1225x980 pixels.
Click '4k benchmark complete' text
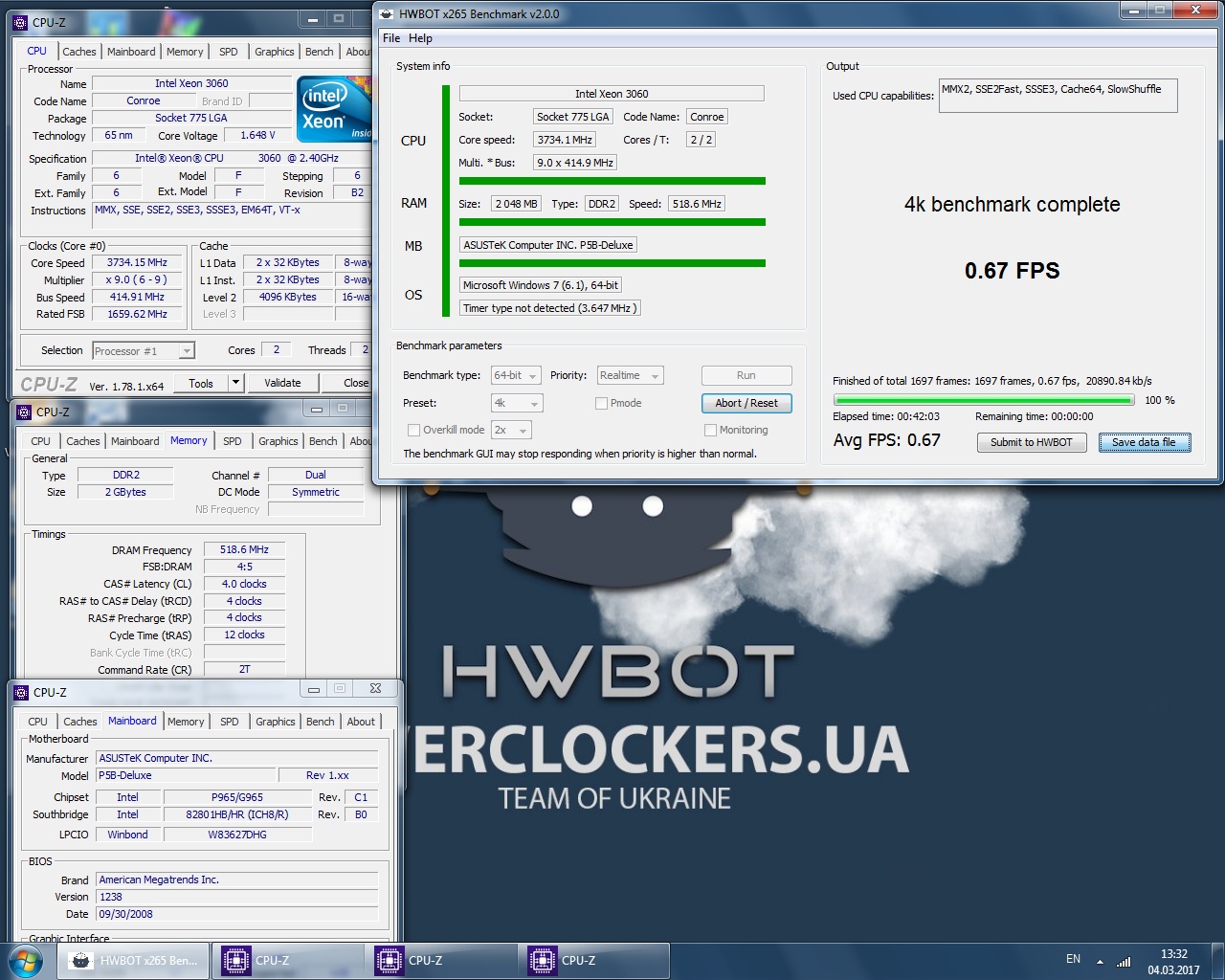(x=1012, y=205)
